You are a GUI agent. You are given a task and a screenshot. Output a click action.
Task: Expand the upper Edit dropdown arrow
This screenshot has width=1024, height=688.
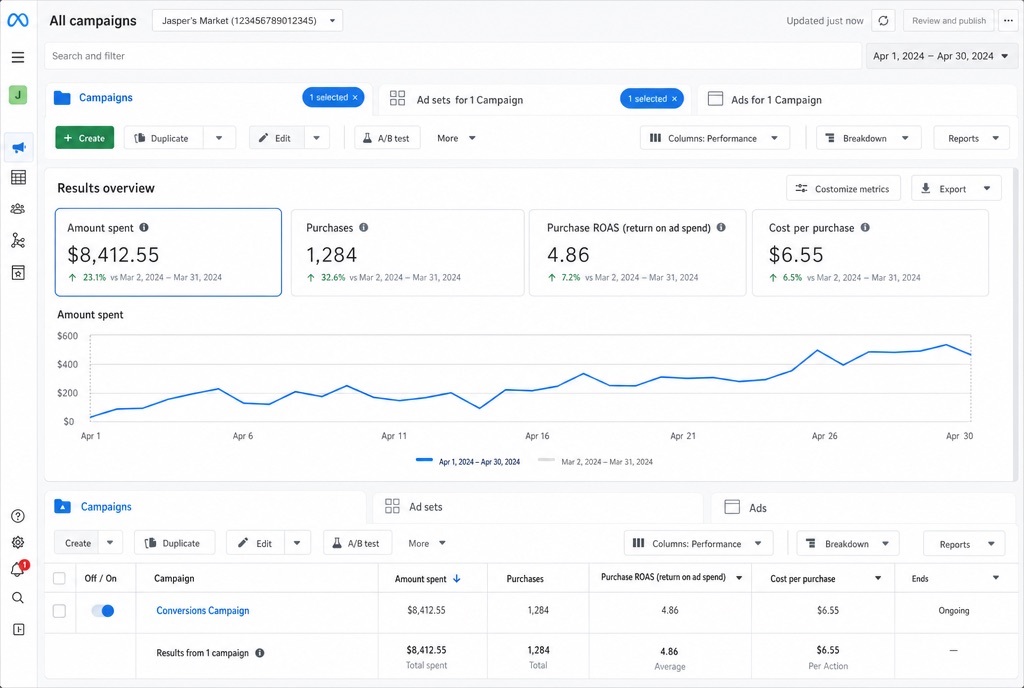317,138
